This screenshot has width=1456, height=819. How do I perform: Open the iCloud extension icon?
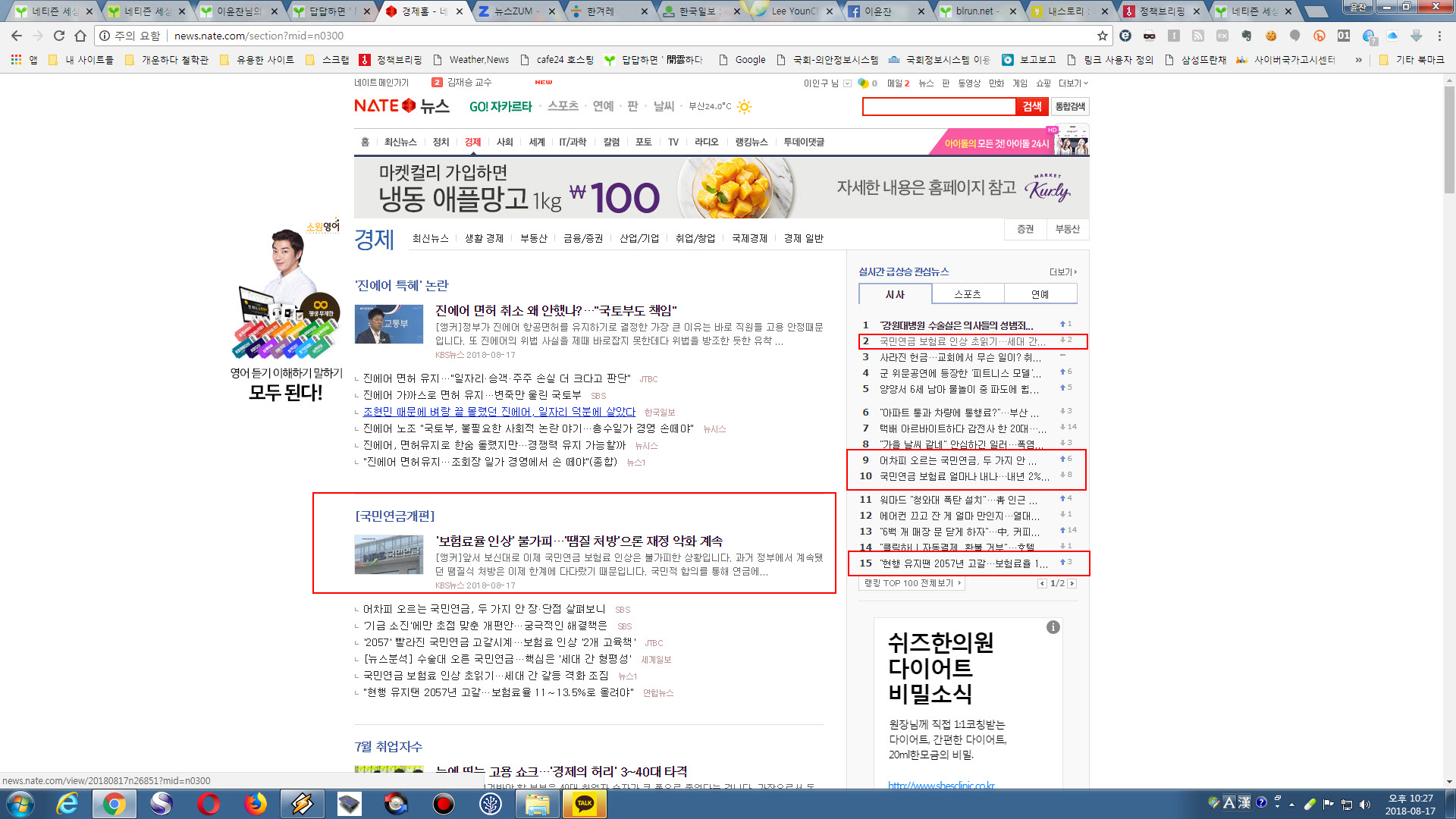point(1392,36)
